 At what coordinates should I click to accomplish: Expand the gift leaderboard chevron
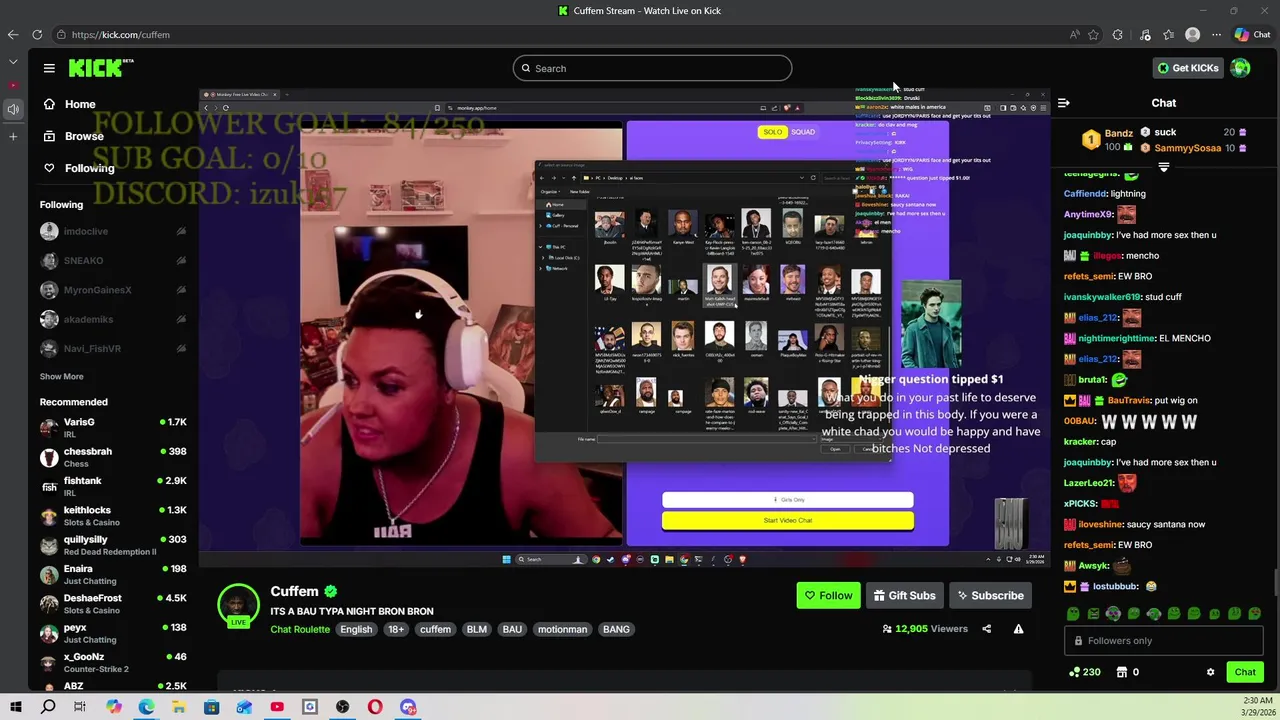tap(1163, 167)
